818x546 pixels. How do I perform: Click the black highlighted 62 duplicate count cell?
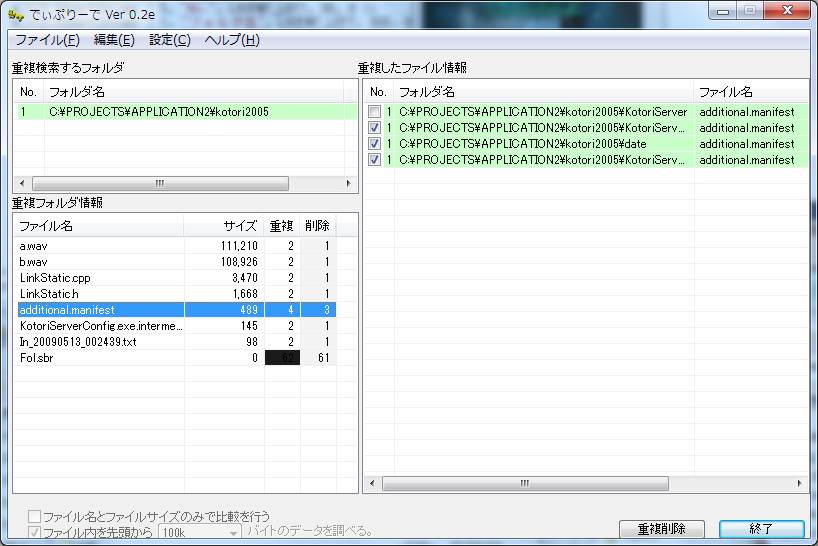[x=280, y=358]
